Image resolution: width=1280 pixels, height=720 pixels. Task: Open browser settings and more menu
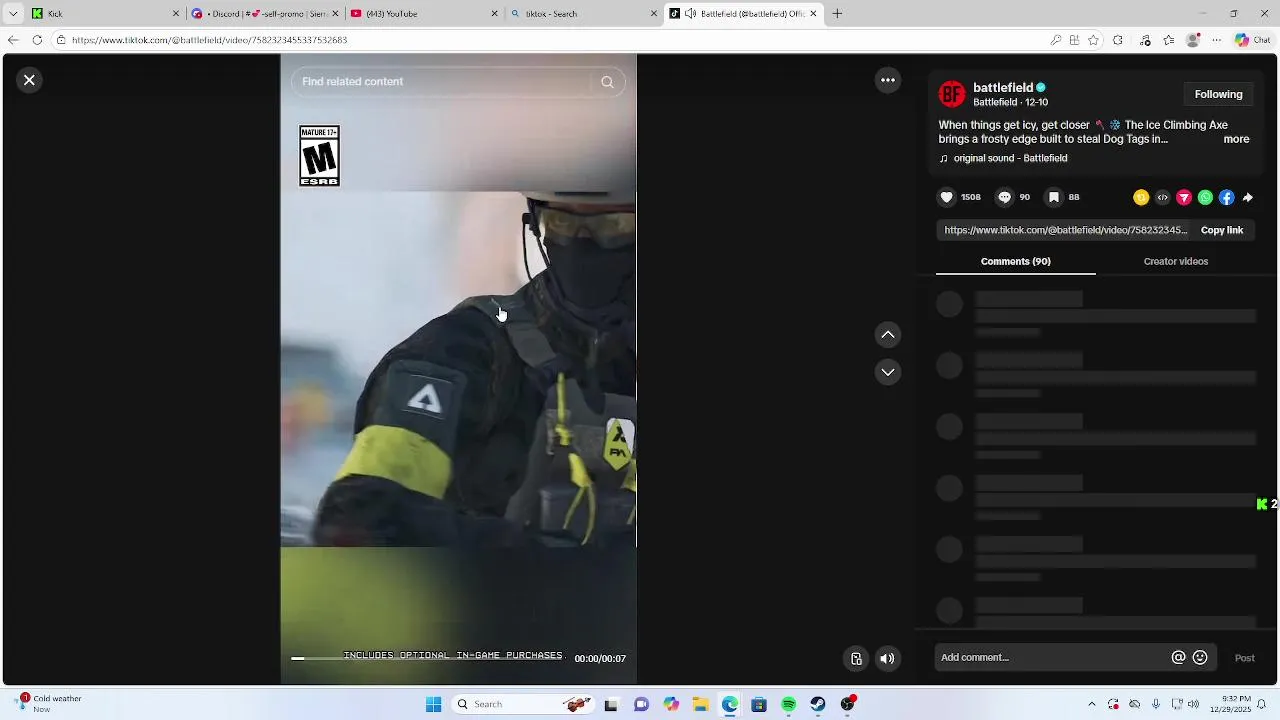coord(1216,40)
